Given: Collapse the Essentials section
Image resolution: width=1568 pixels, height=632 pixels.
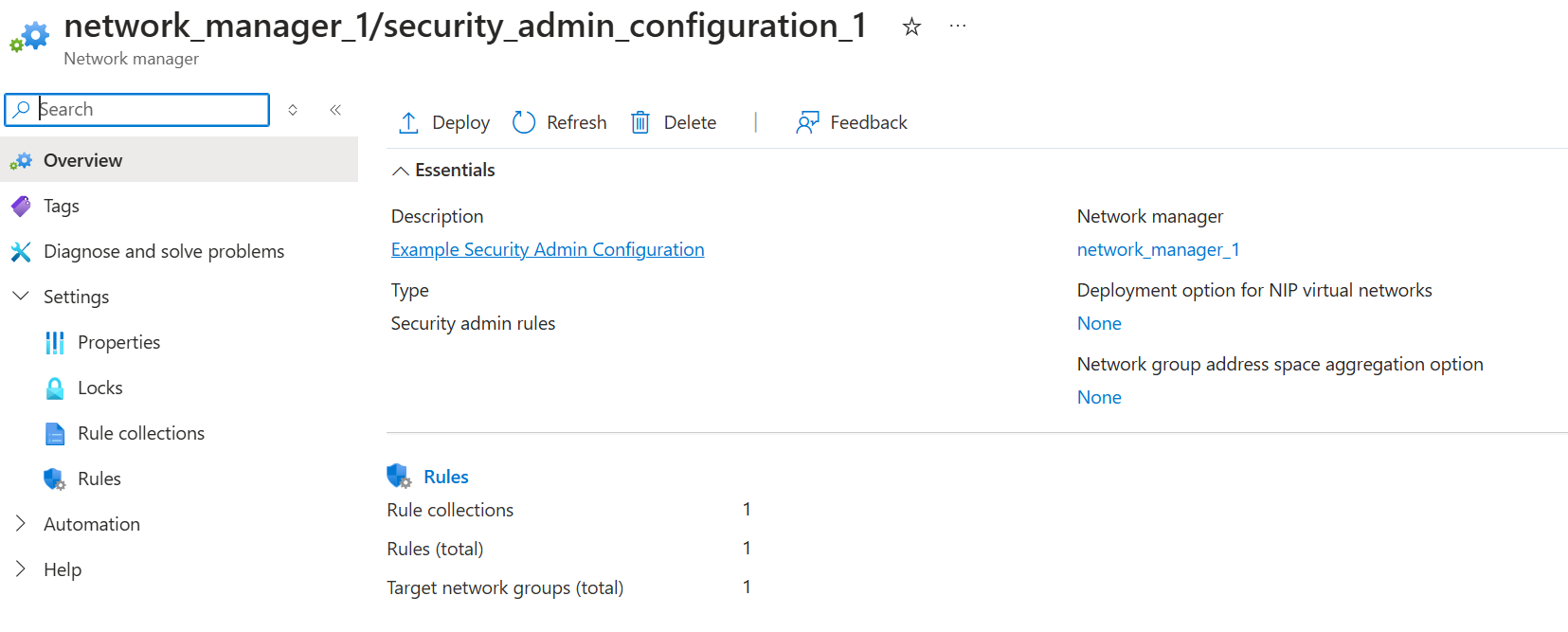Looking at the screenshot, I should (x=401, y=171).
